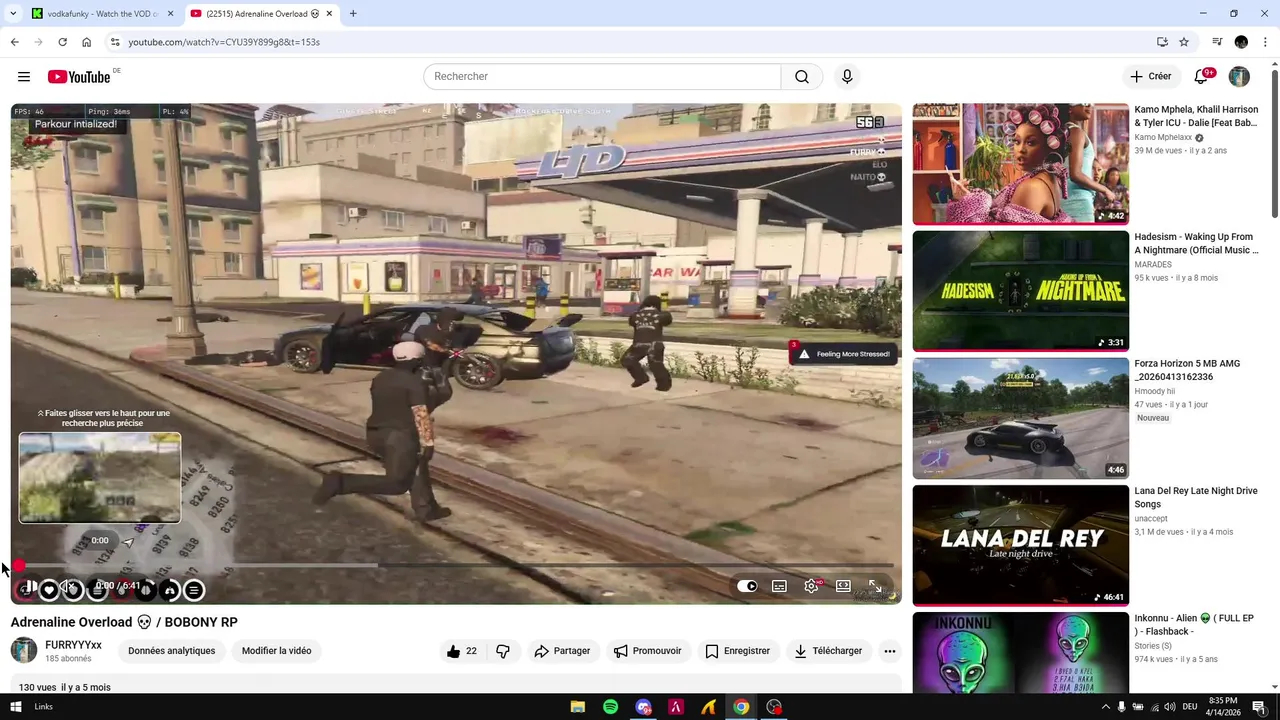The width and height of the screenshot is (1280, 720).
Task: Click the red progress bar scrubber
Action: 18,566
